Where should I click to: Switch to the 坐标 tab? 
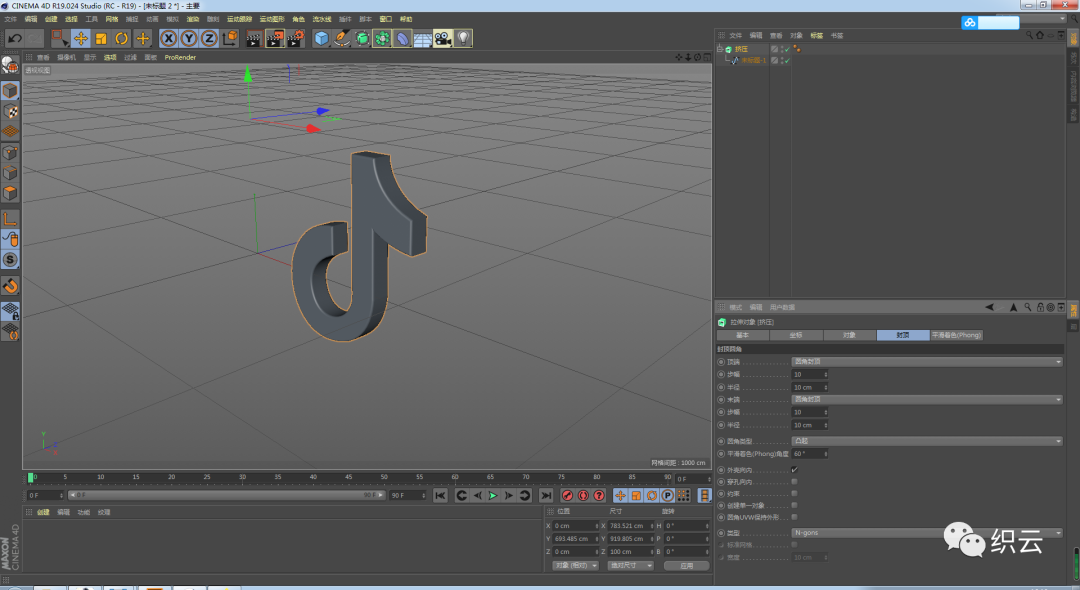click(796, 335)
